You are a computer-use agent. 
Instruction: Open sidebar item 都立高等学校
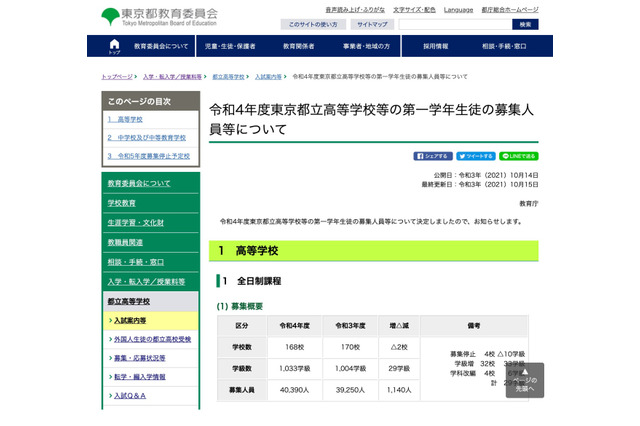point(129,301)
